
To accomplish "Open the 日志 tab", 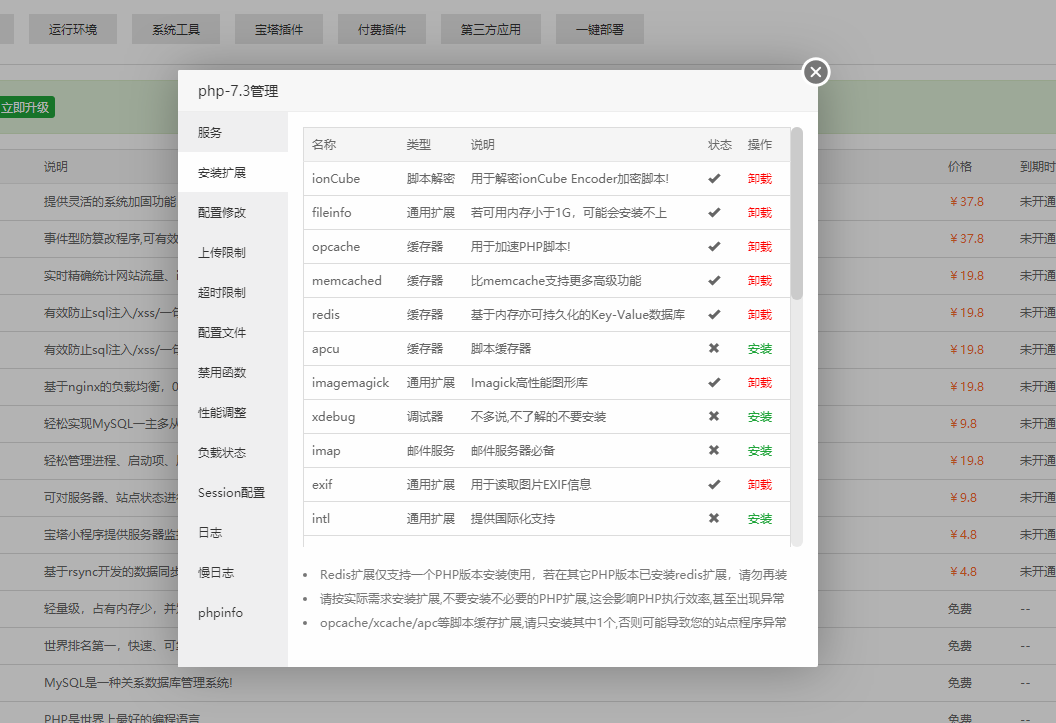I will click(x=232, y=532).
